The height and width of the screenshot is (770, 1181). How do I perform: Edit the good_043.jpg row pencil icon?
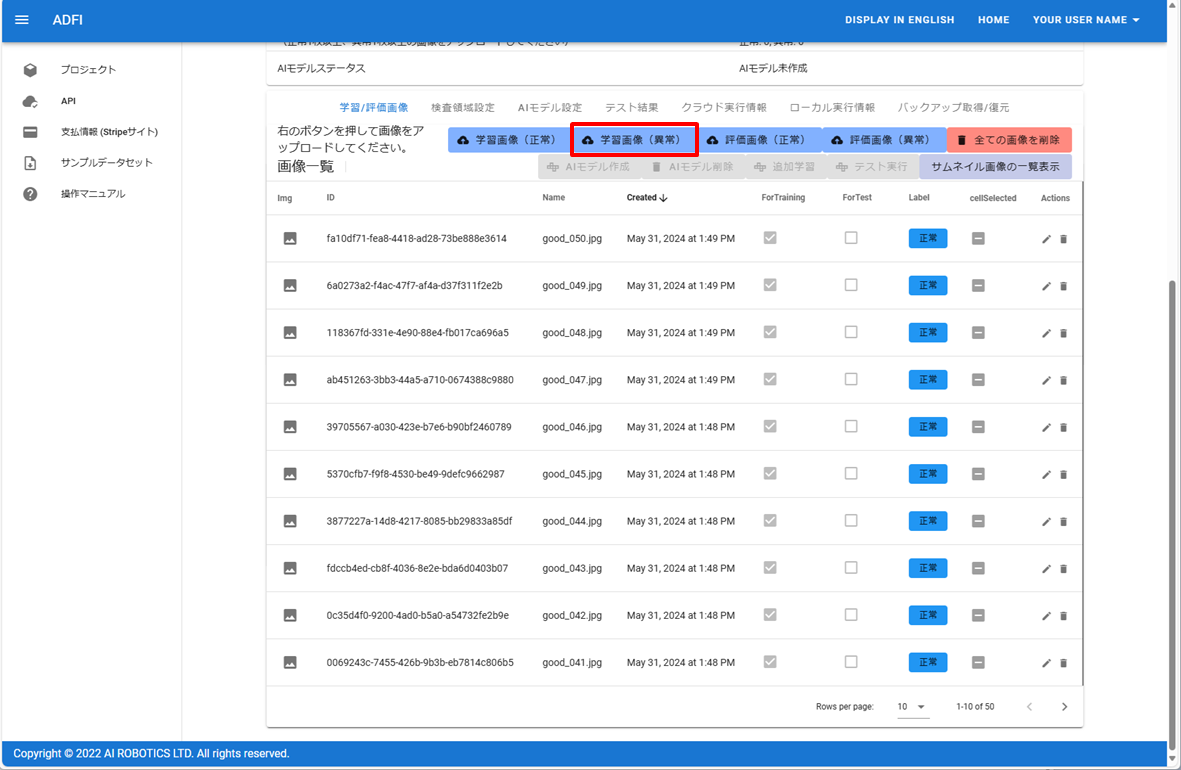pos(1046,569)
